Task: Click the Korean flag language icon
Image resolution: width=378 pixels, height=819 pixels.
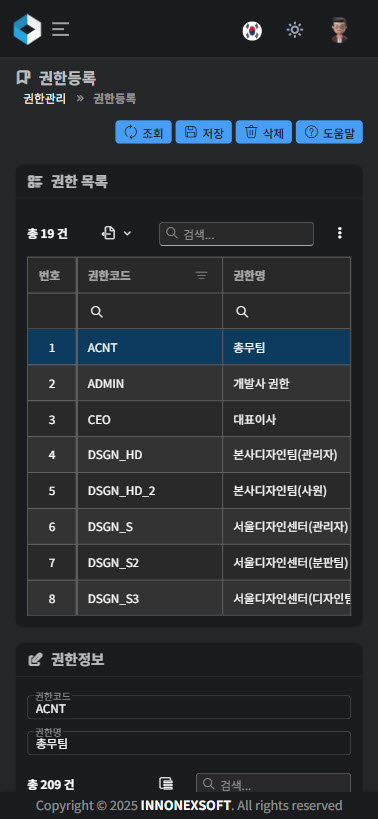Action: point(252,31)
